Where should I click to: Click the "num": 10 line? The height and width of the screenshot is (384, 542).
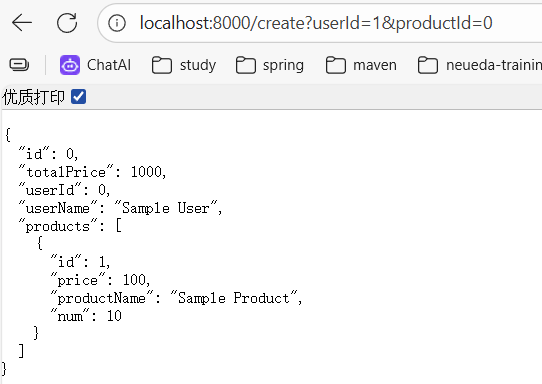pyautogui.click(x=86, y=316)
